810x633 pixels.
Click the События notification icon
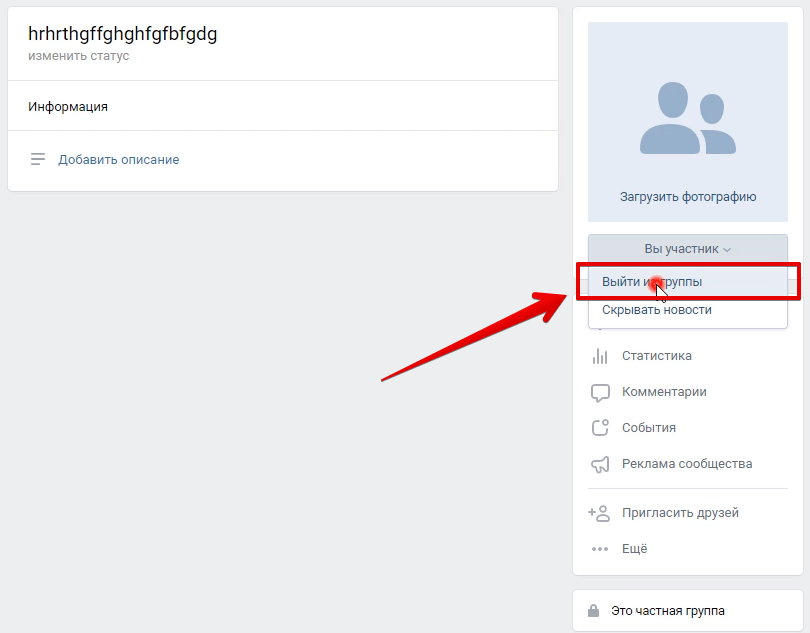tap(600, 428)
